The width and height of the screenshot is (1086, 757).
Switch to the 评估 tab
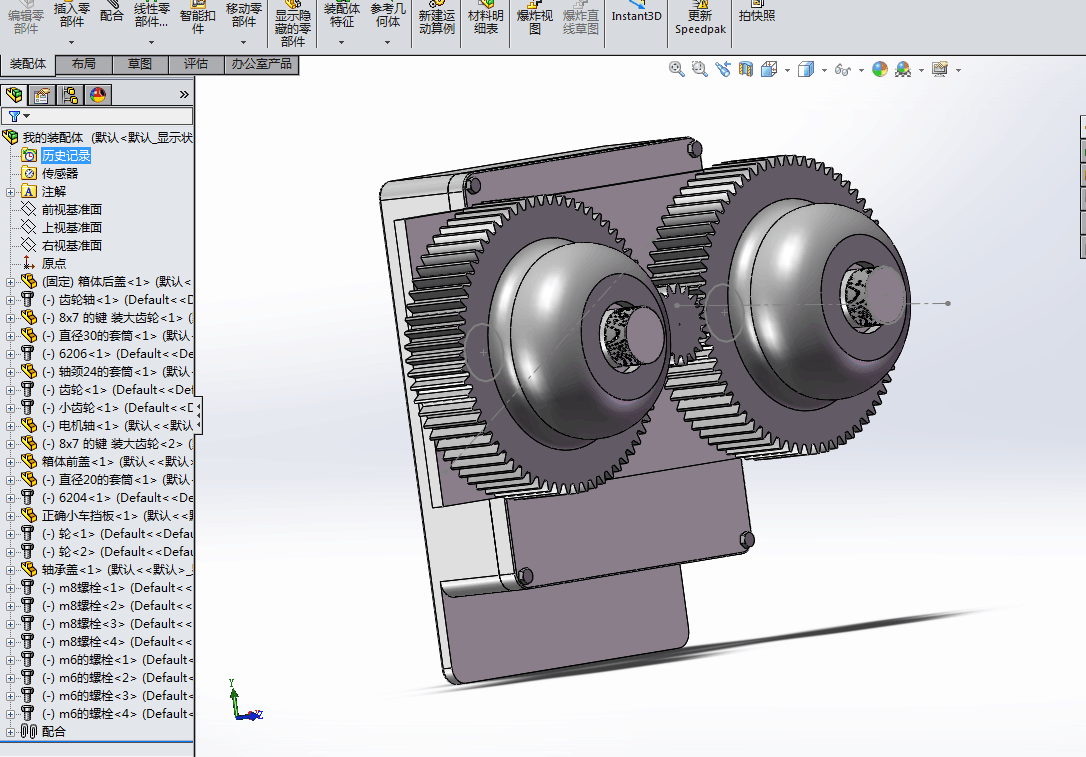(196, 64)
